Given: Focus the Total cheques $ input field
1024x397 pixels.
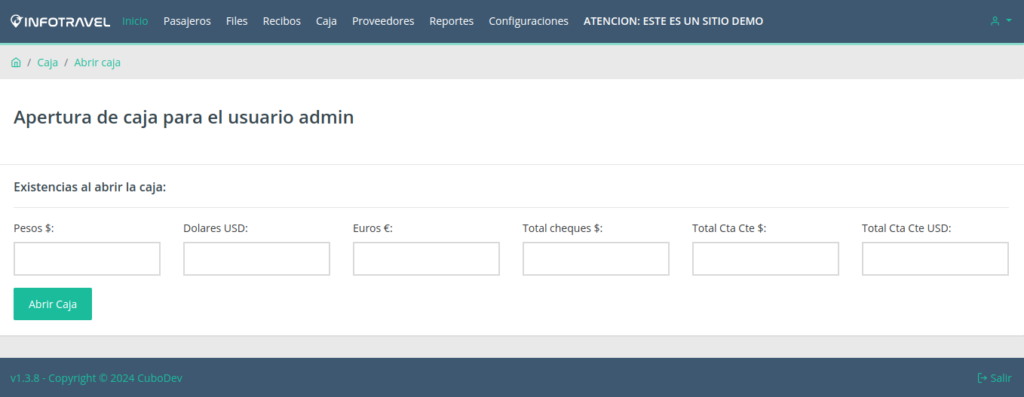Looking at the screenshot, I should (596, 259).
